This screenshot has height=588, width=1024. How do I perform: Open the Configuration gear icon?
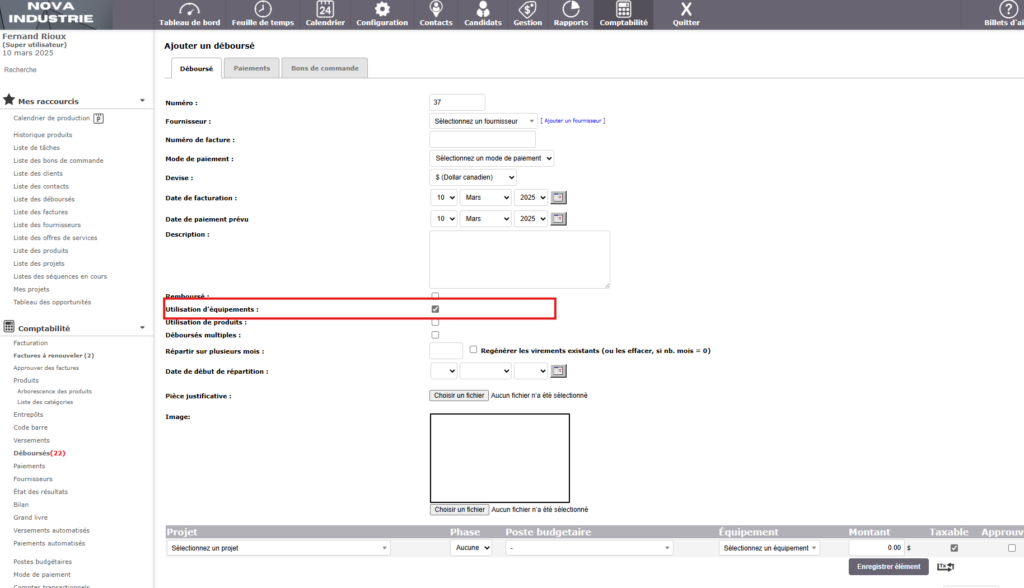pos(382,10)
